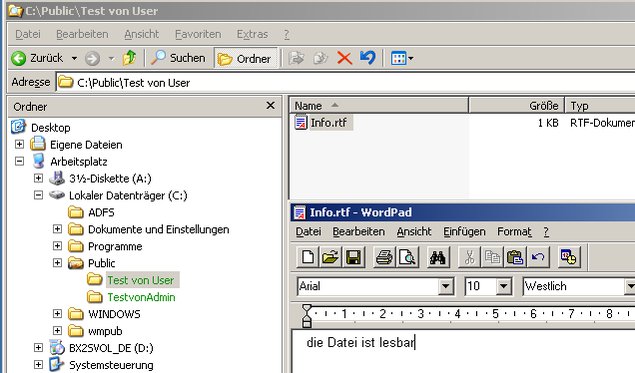Screen dimensions: 635x373
Task: Expand Dokumente und Einstellungen folder
Action: click(57, 229)
